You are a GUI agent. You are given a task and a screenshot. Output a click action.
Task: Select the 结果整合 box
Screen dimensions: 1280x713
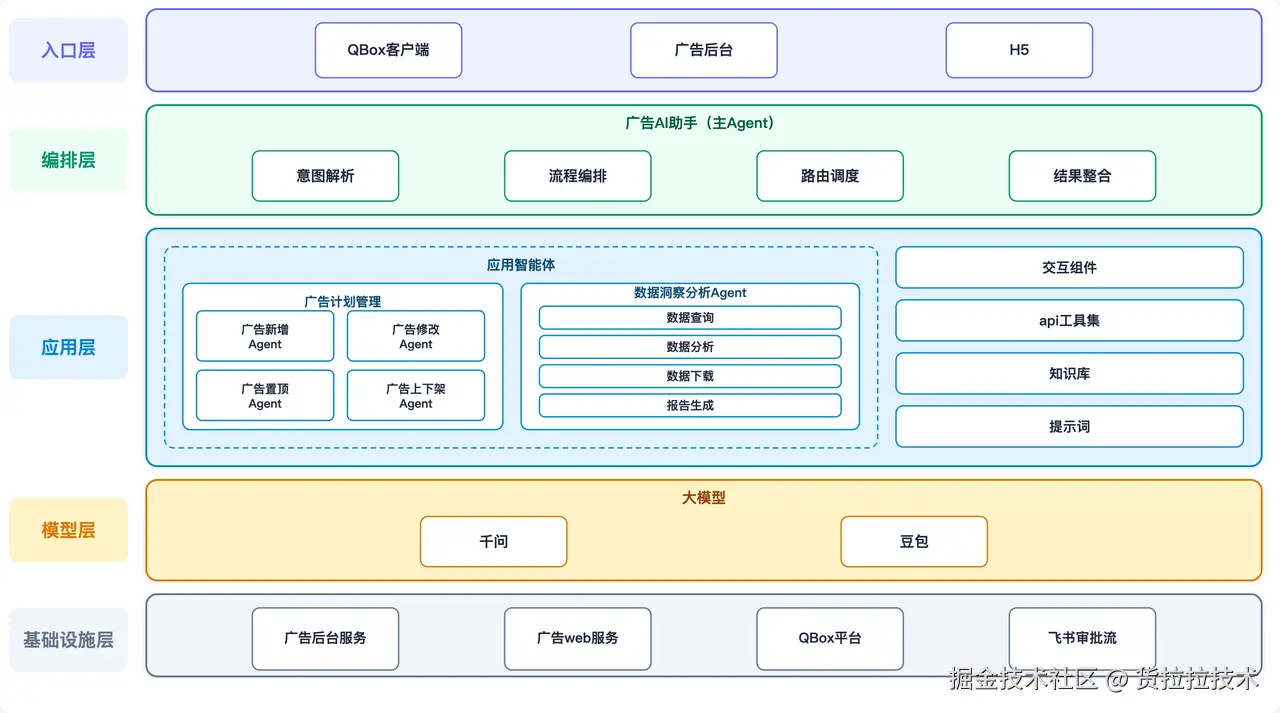tap(1082, 176)
